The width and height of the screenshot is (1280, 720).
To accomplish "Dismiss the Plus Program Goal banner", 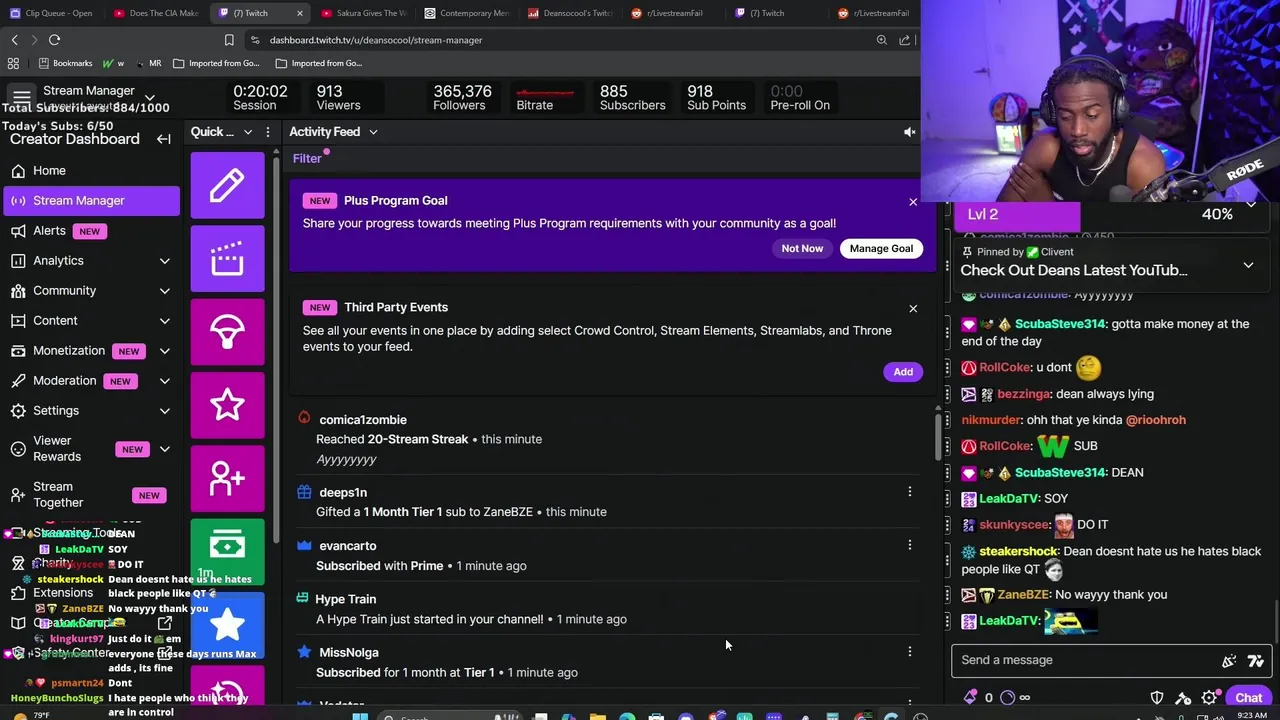I will click(x=913, y=202).
